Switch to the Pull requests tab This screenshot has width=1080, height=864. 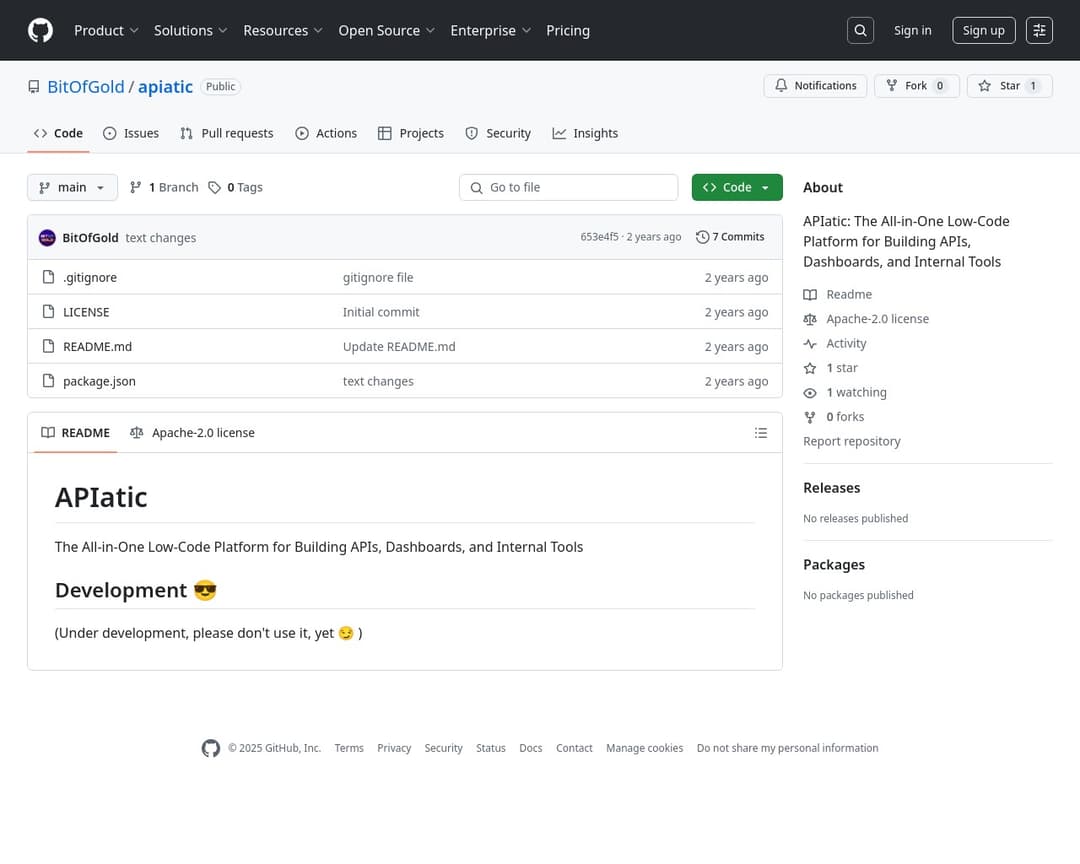pos(227,133)
